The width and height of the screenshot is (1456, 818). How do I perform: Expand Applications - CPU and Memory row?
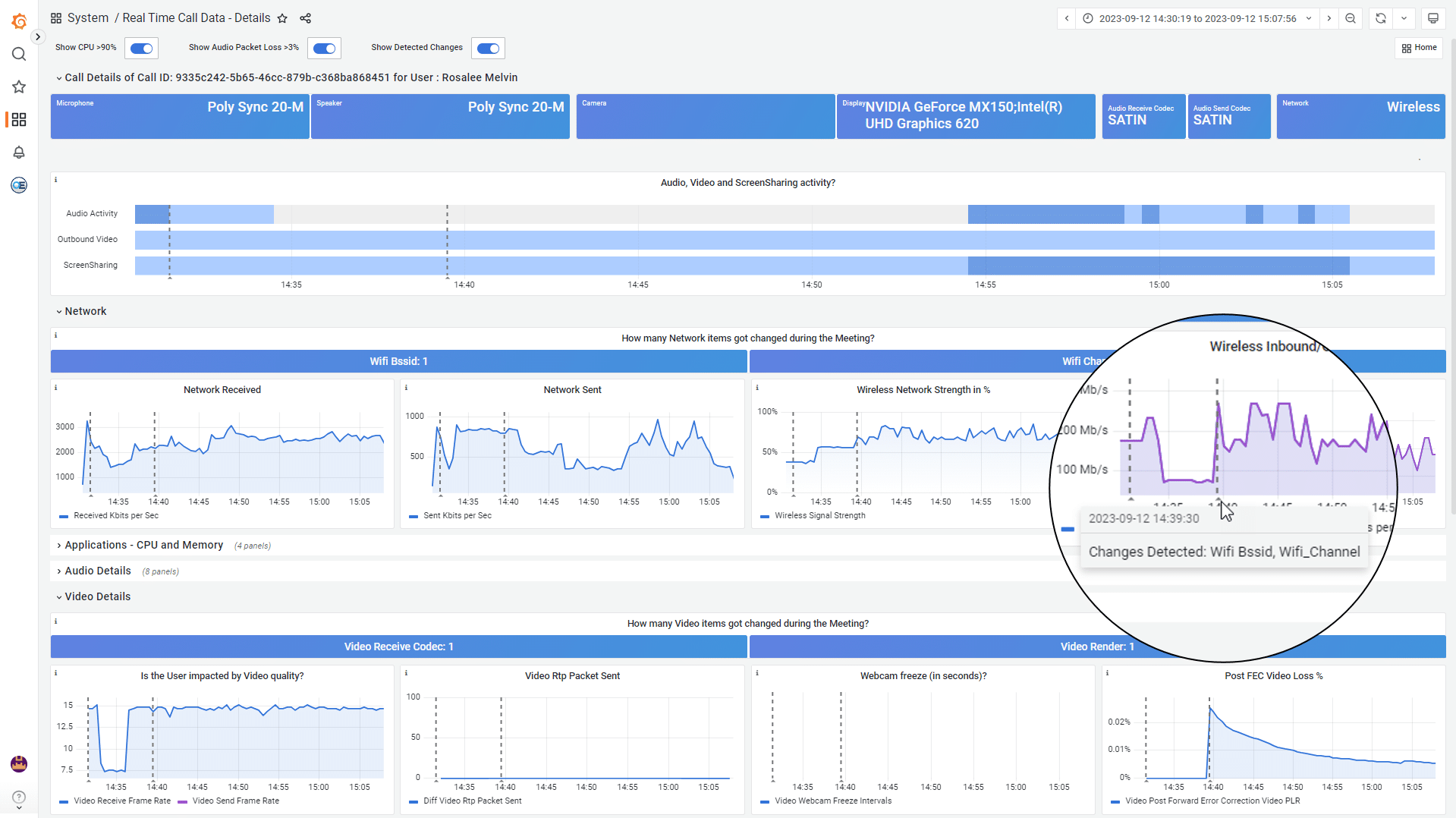click(143, 545)
